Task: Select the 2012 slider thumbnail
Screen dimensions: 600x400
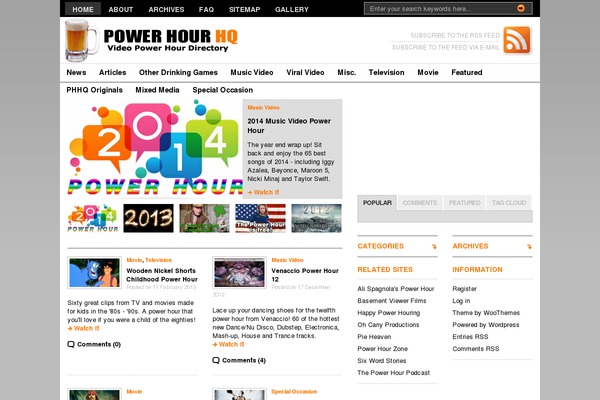Action: (x=316, y=218)
